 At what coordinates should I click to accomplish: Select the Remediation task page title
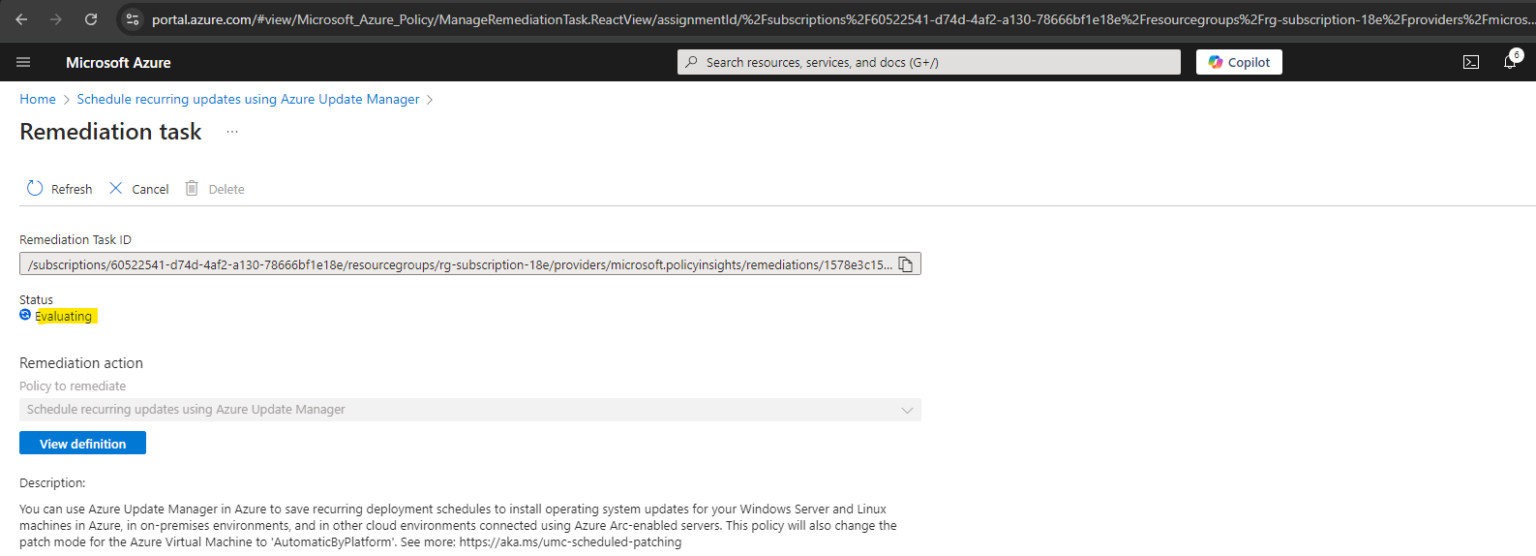[x=111, y=132]
